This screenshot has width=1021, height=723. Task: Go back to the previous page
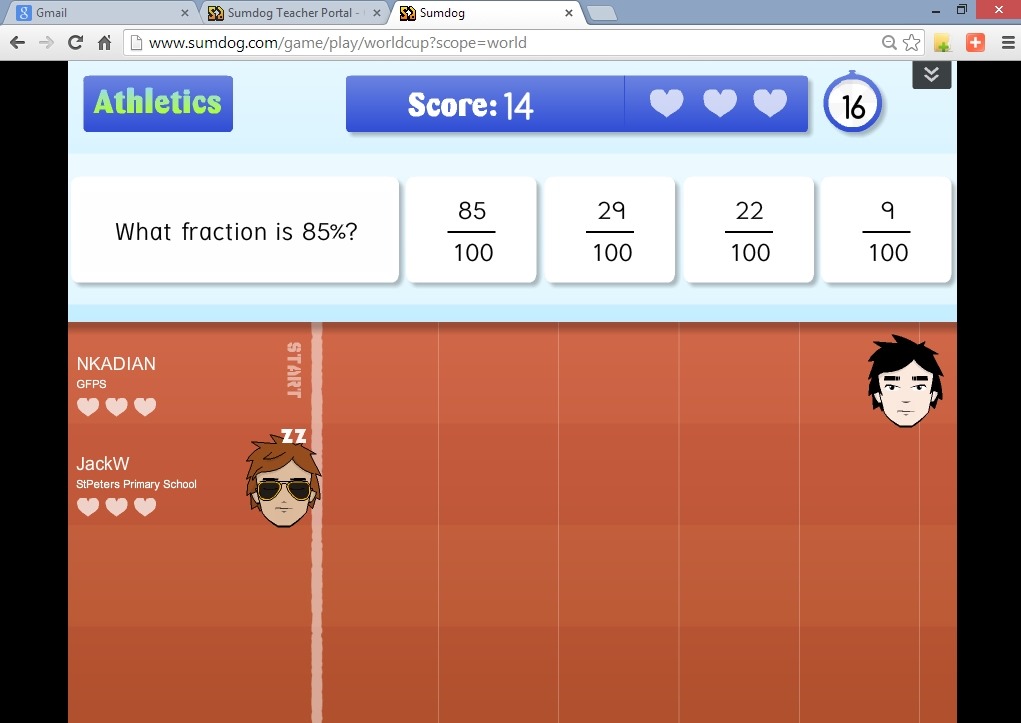click(x=18, y=43)
